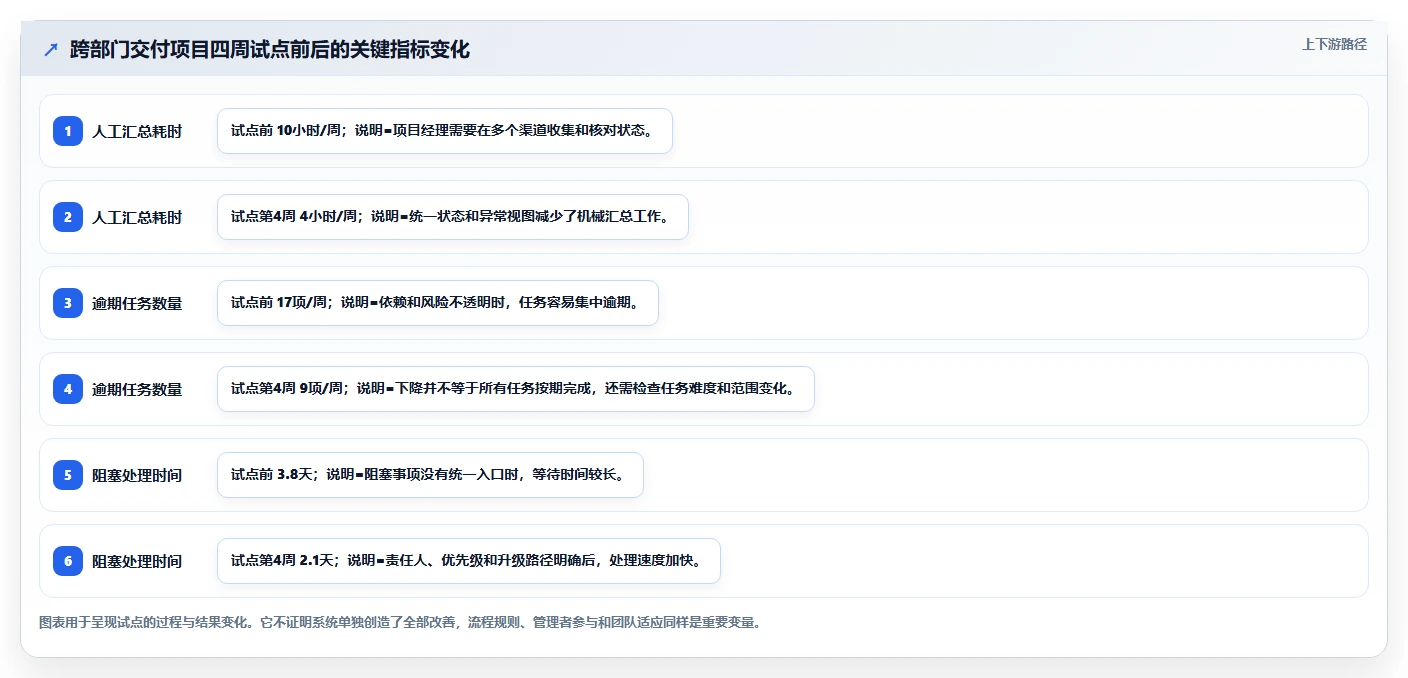
Task: Click 阻塞处理时间 label in row 6
Action: (137, 561)
